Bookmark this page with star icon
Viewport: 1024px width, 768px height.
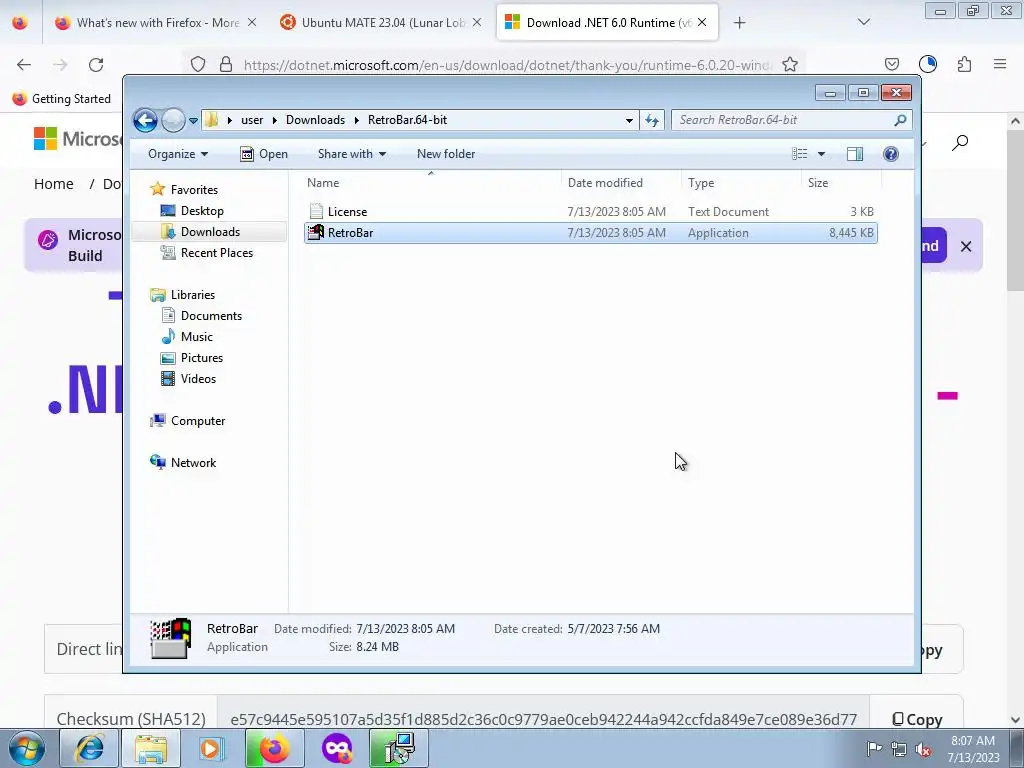point(790,65)
